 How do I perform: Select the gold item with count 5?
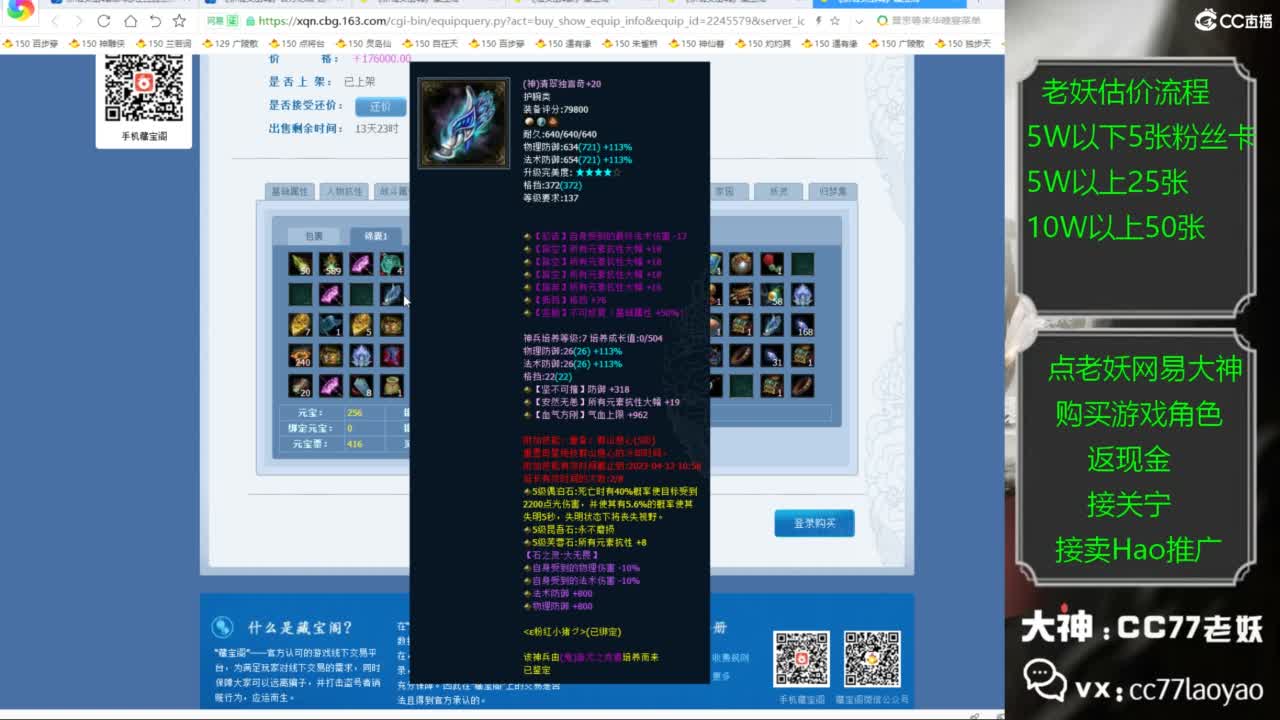click(x=361, y=325)
